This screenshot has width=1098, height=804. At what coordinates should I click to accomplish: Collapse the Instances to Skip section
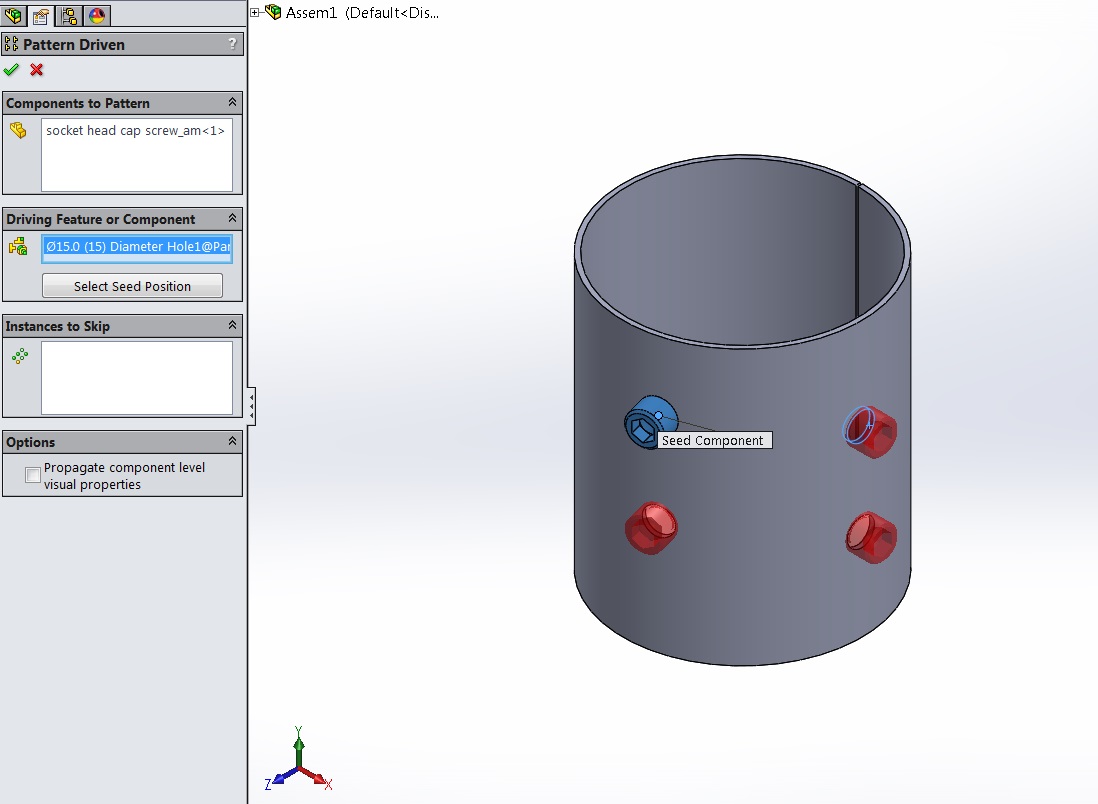pos(232,326)
